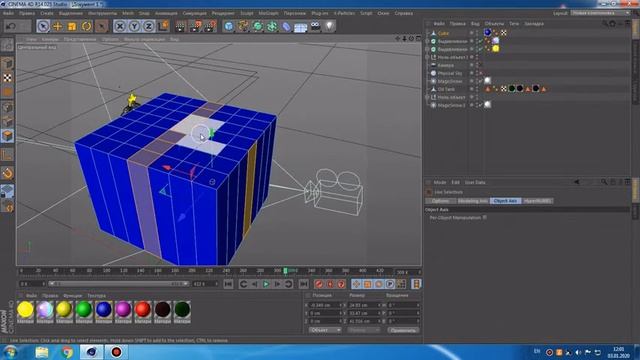Enable Snap magnet icon in sidebar

[x=7, y=174]
